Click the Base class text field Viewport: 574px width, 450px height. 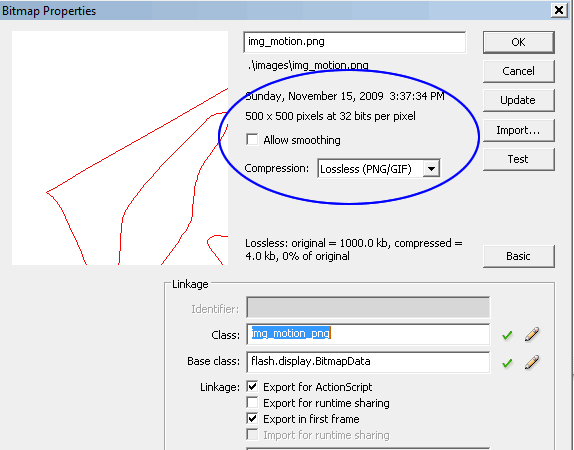pyautogui.click(x=368, y=362)
